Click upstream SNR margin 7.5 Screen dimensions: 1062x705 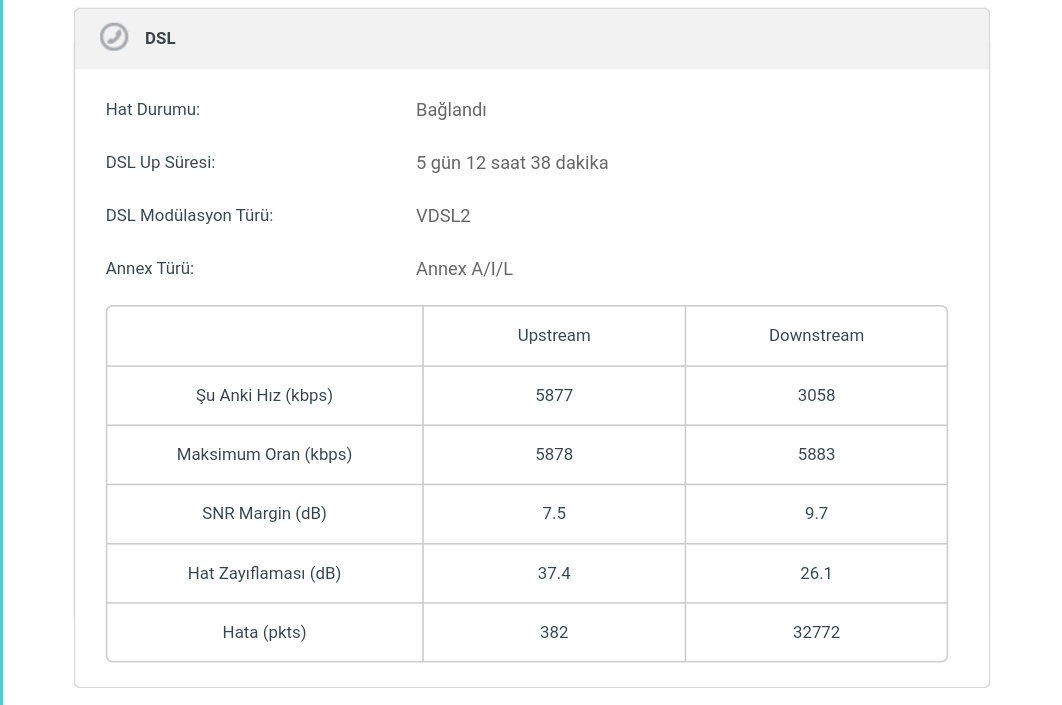click(x=554, y=513)
